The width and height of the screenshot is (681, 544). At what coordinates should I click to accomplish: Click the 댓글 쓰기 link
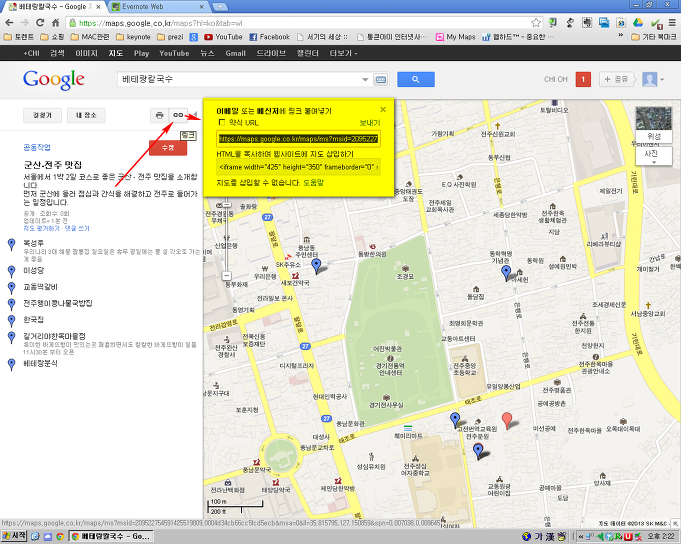[77, 228]
